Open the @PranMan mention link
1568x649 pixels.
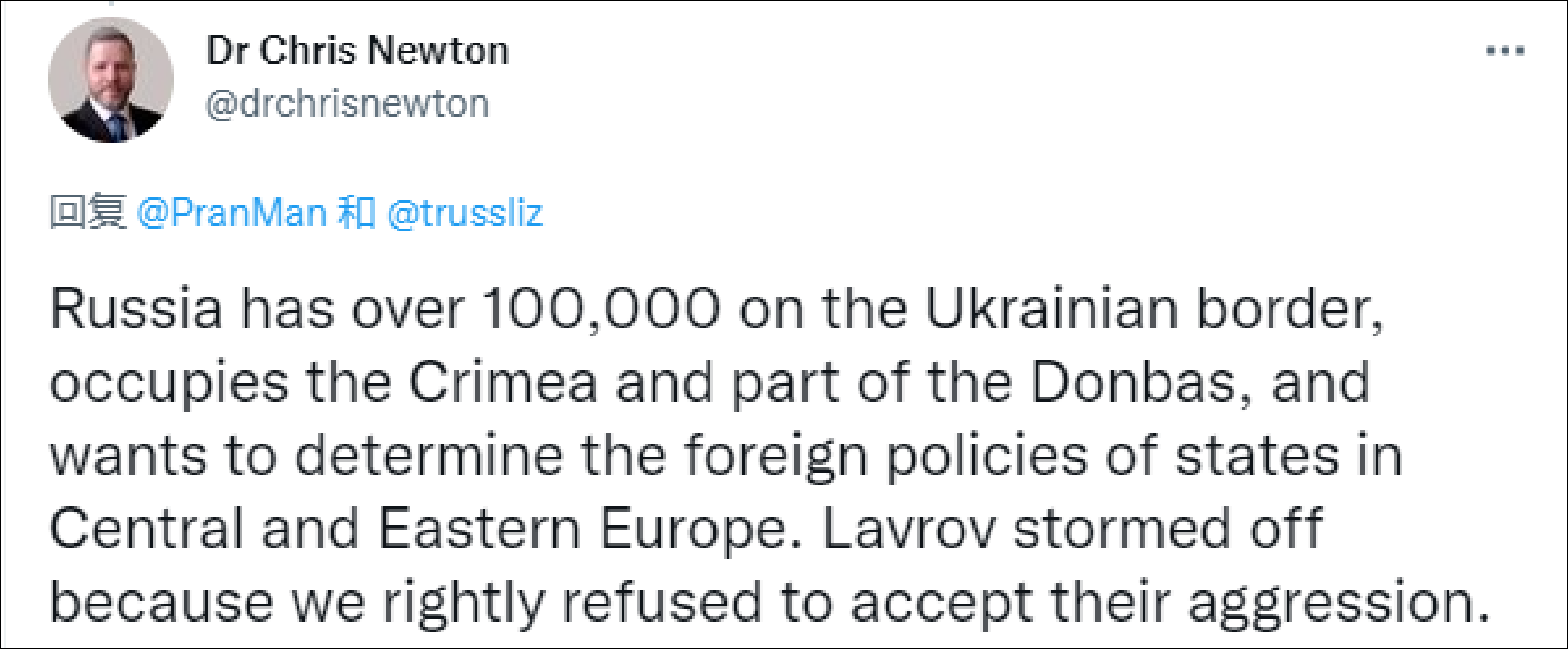tap(232, 213)
